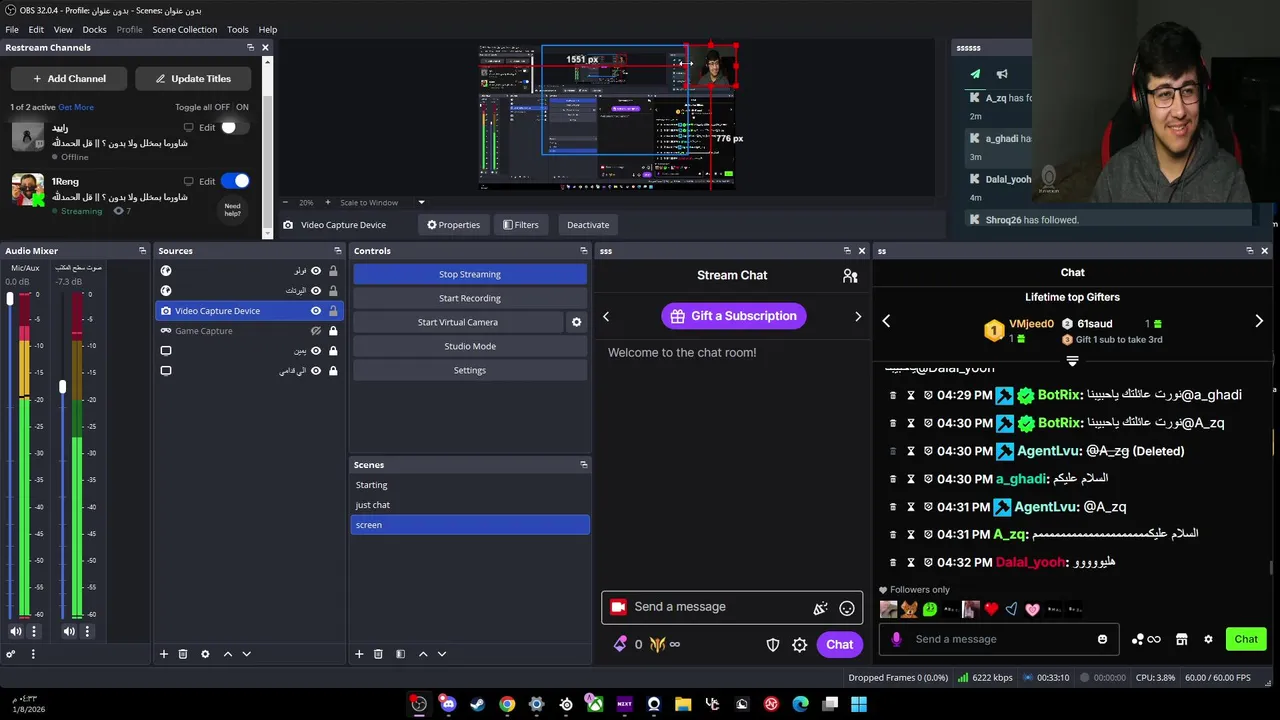
Task: Go to next Stream Chat banner
Action: 858,317
